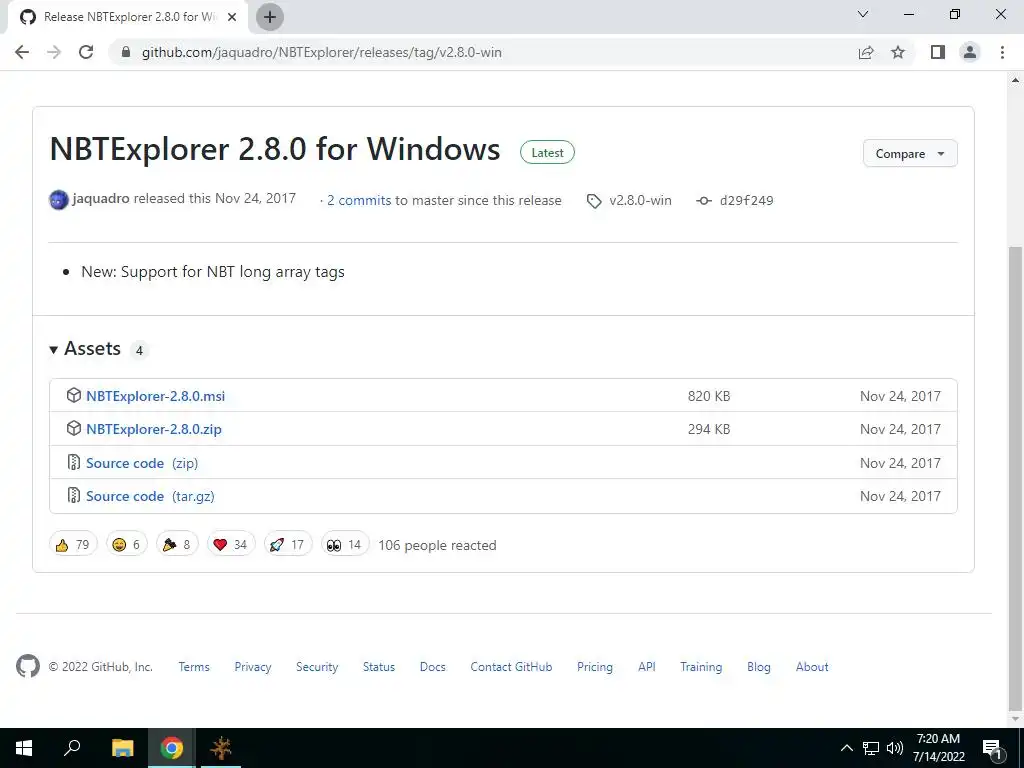Select the 820 KB file size text

(x=709, y=396)
